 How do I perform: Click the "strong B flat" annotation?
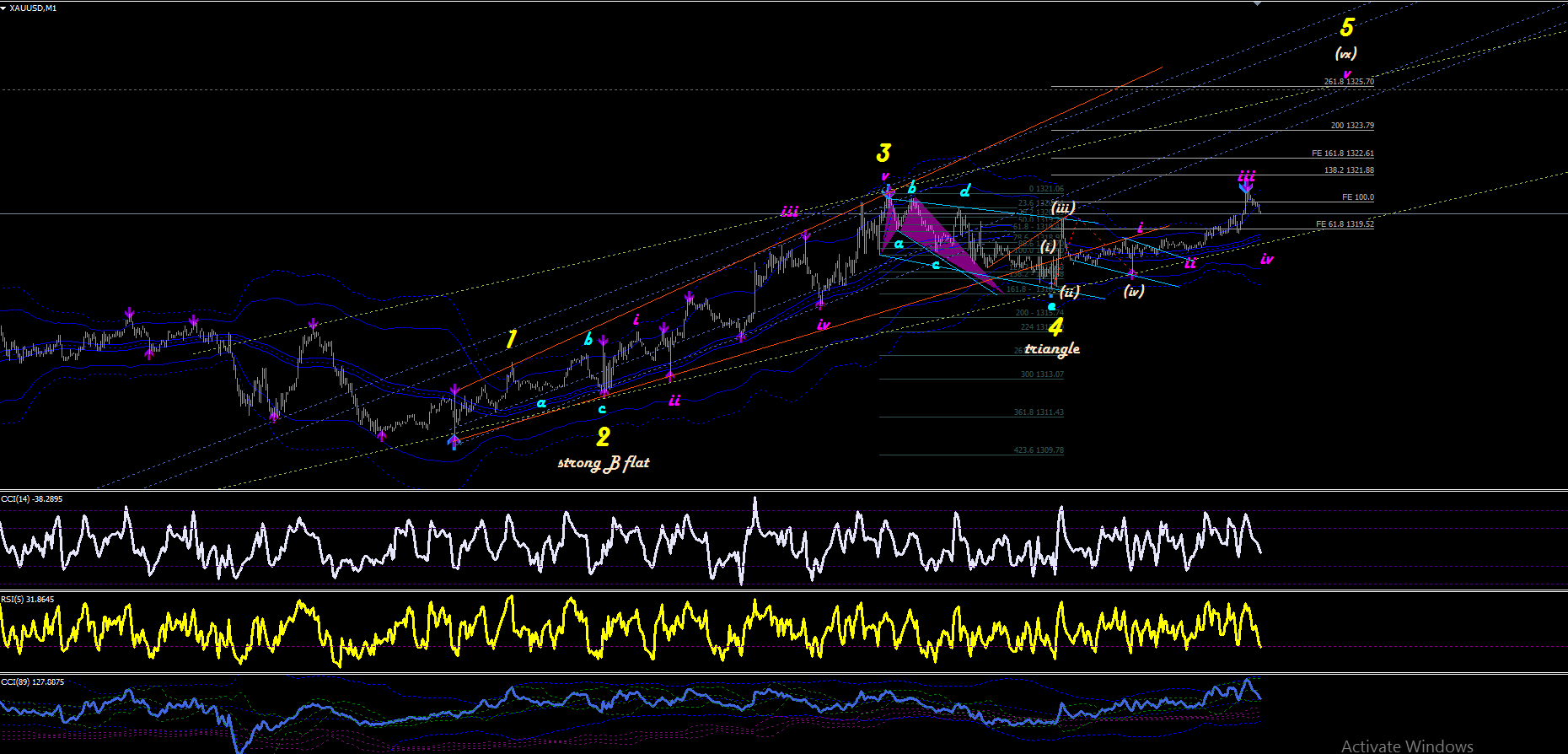604,462
